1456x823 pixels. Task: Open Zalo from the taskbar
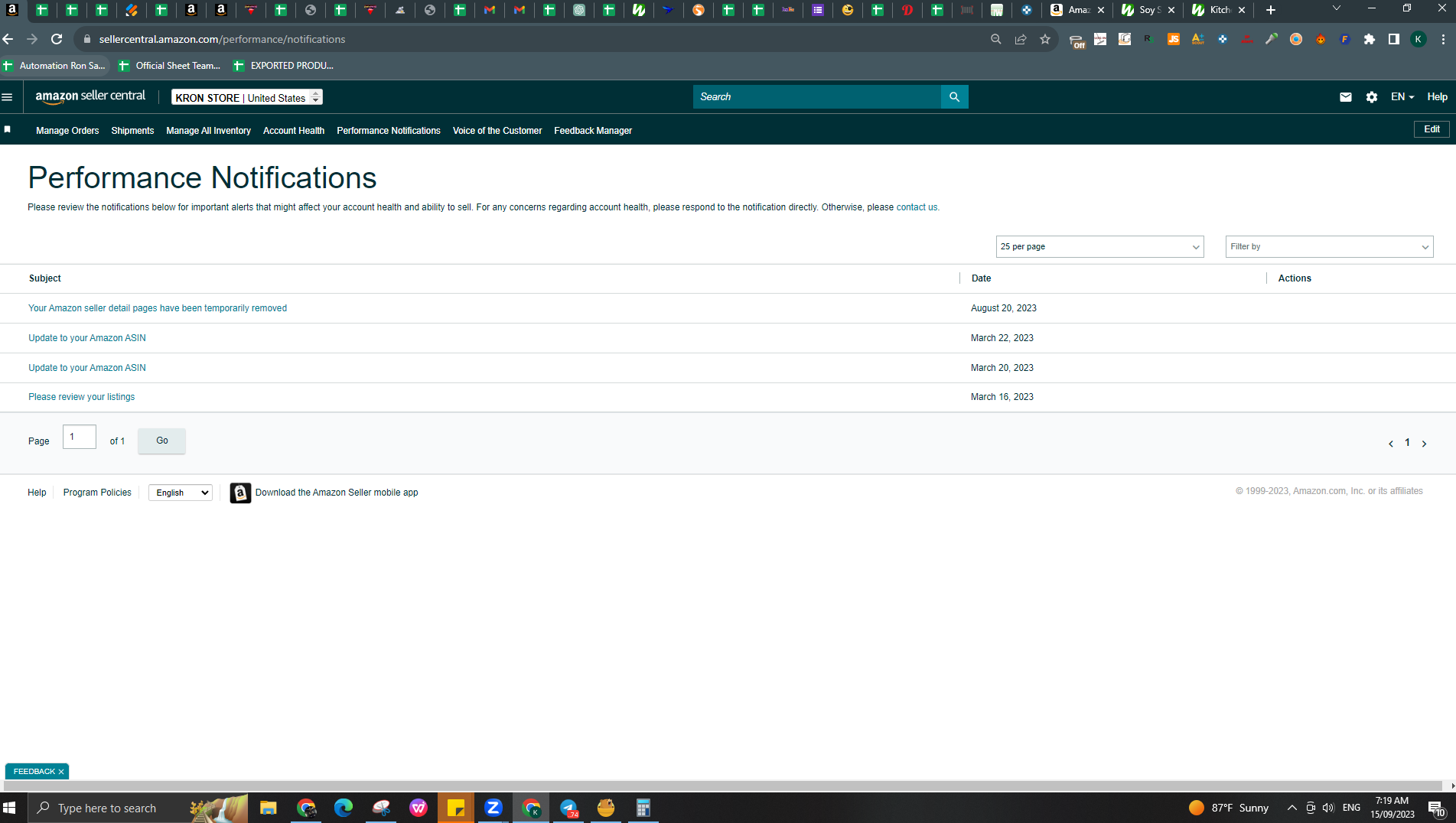pyautogui.click(x=493, y=808)
